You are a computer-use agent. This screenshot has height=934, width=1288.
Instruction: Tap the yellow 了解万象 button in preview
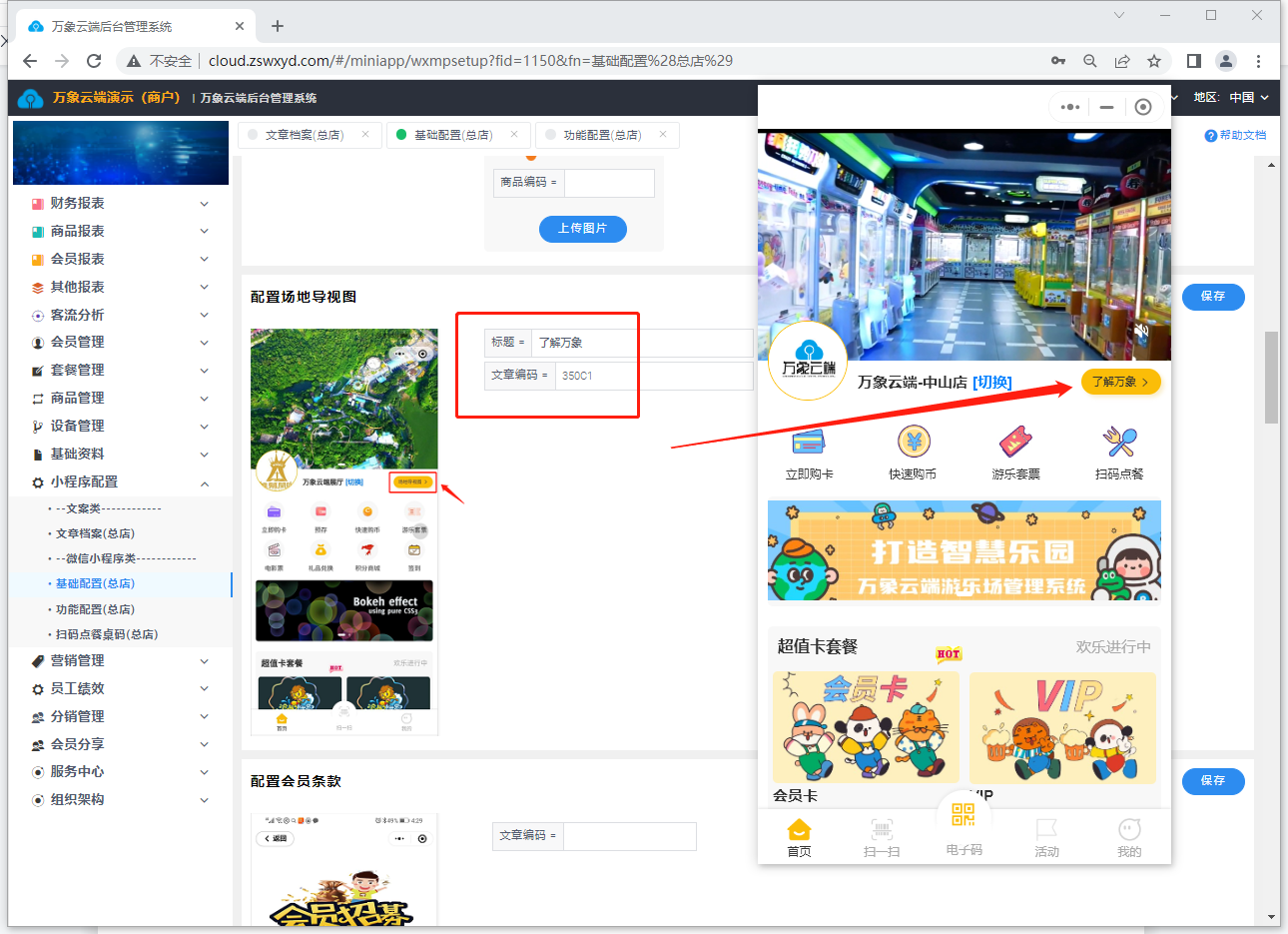coord(1120,382)
